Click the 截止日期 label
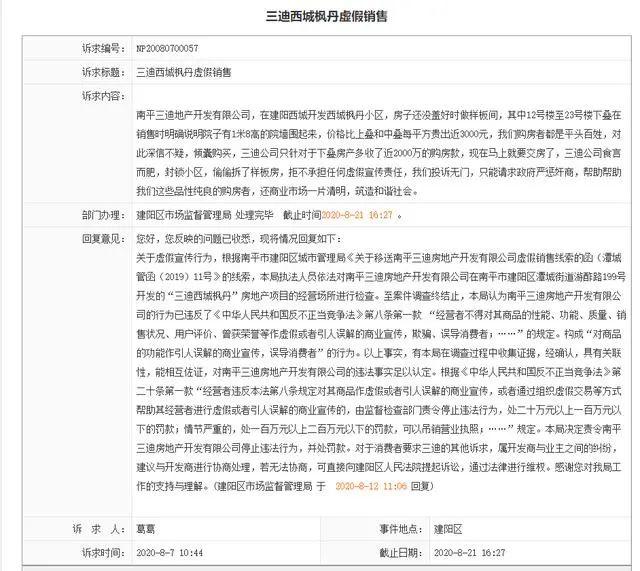 (x=401, y=553)
